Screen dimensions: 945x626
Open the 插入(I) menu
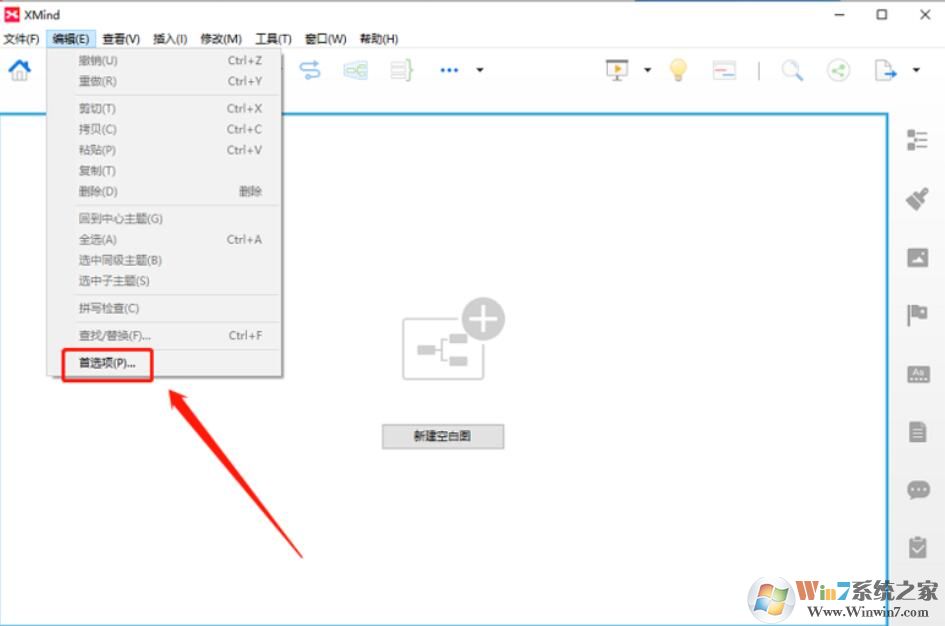pos(169,38)
